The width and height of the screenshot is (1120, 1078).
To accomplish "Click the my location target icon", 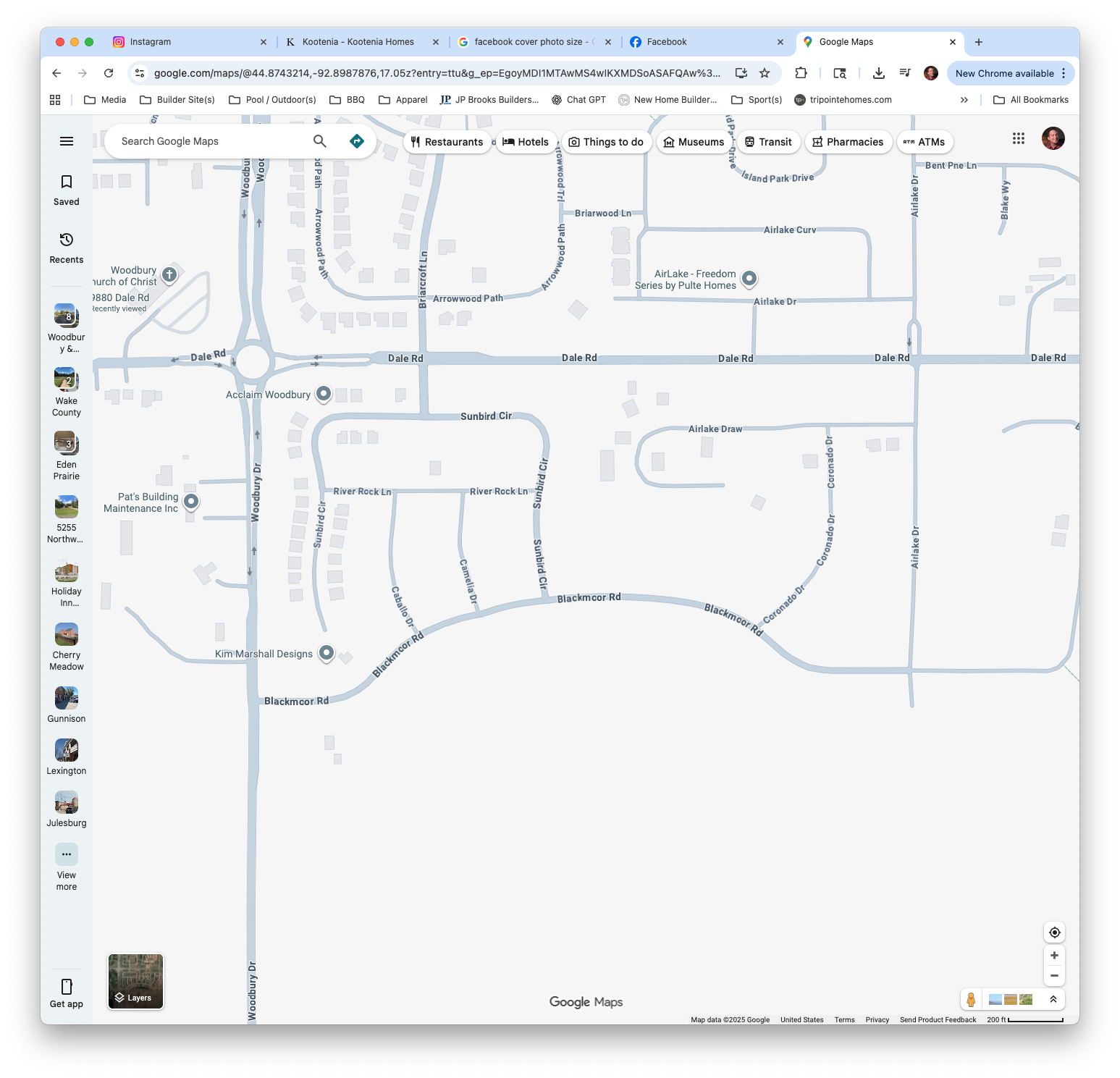I will point(1054,932).
